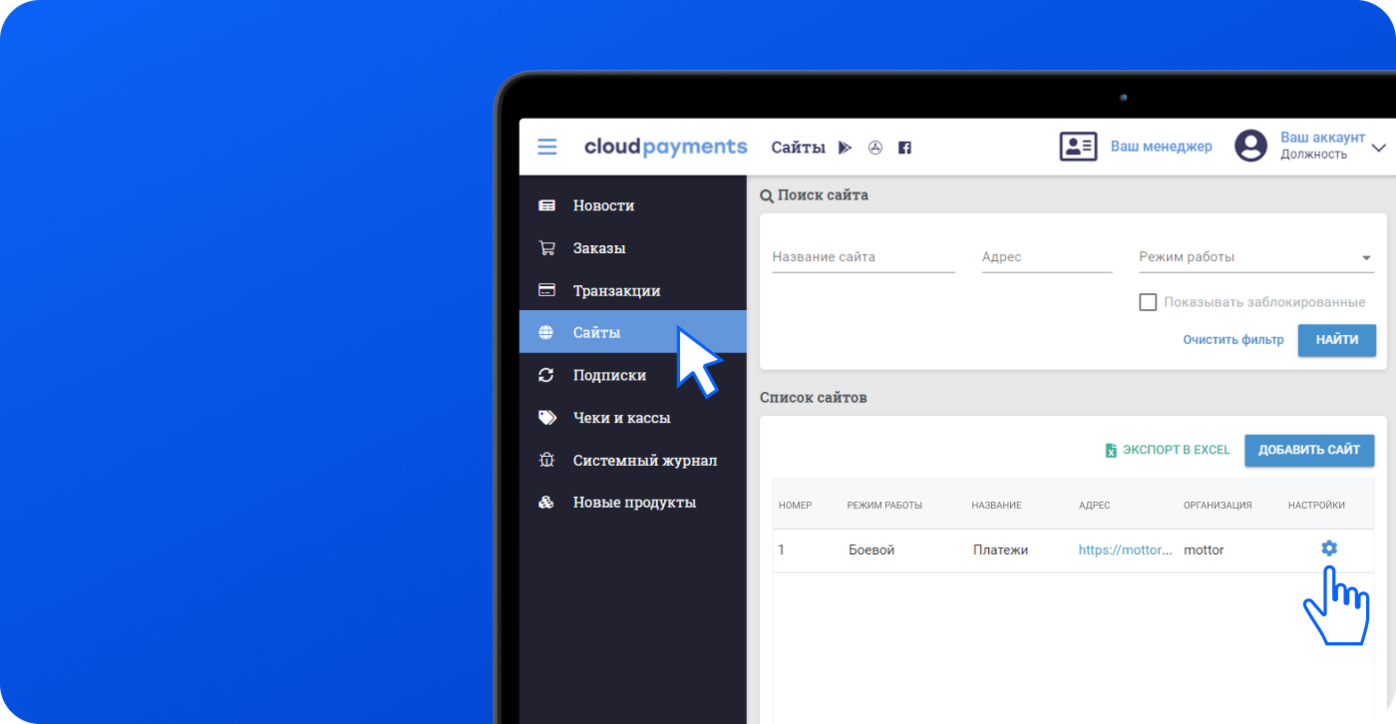Click the Системный журнал bug icon

click(546, 460)
